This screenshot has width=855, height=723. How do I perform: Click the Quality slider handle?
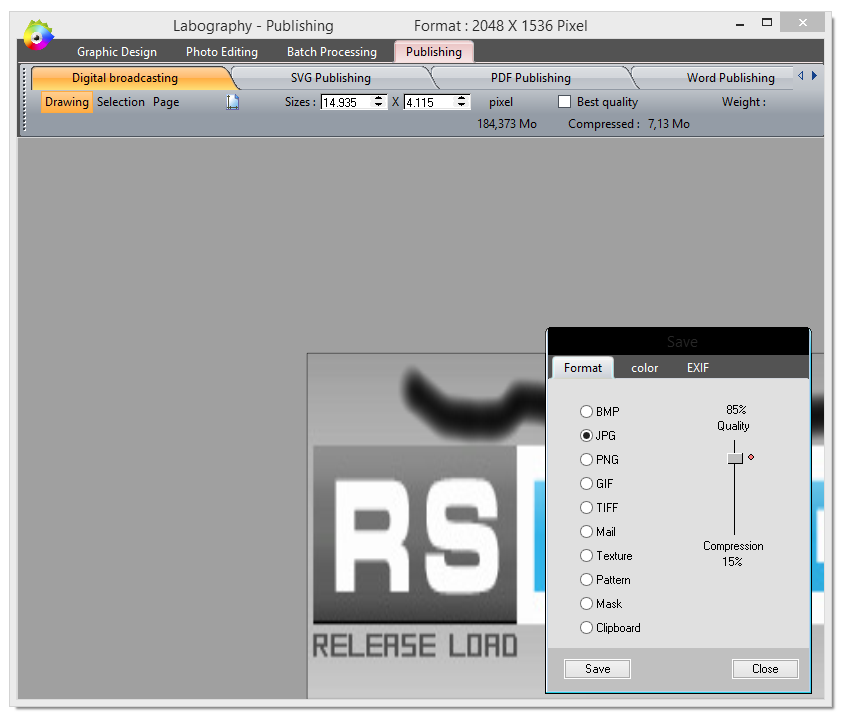(735, 458)
